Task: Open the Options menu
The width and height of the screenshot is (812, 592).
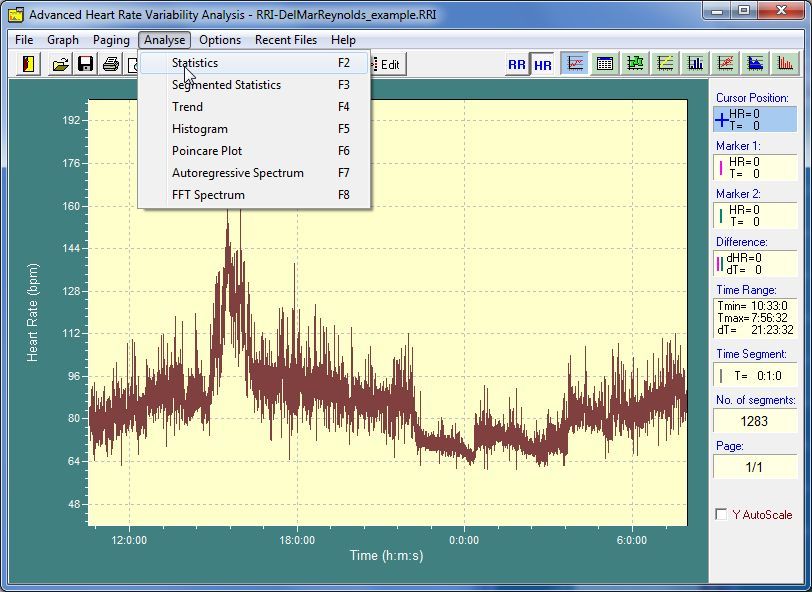Action: pyautogui.click(x=219, y=40)
